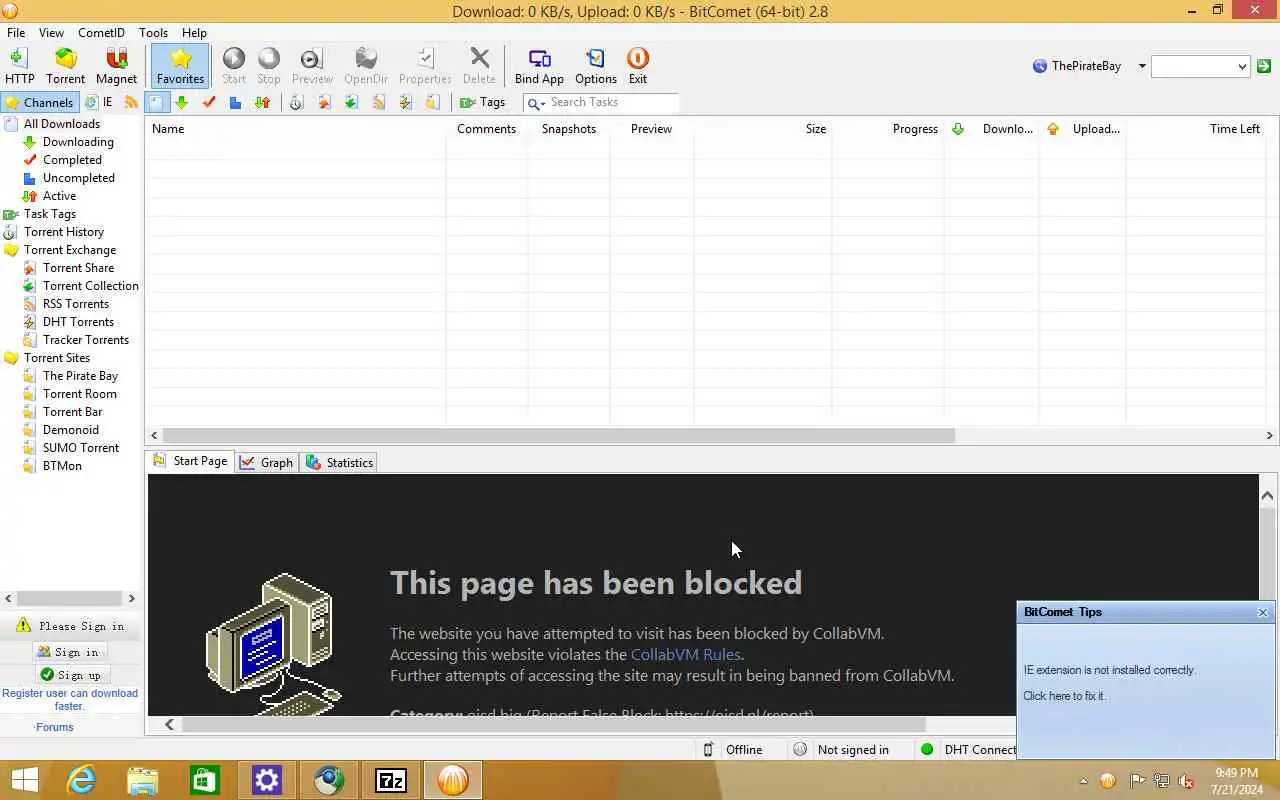Viewport: 1280px width, 800px height.
Task: Open the CometID menu
Action: click(x=101, y=32)
